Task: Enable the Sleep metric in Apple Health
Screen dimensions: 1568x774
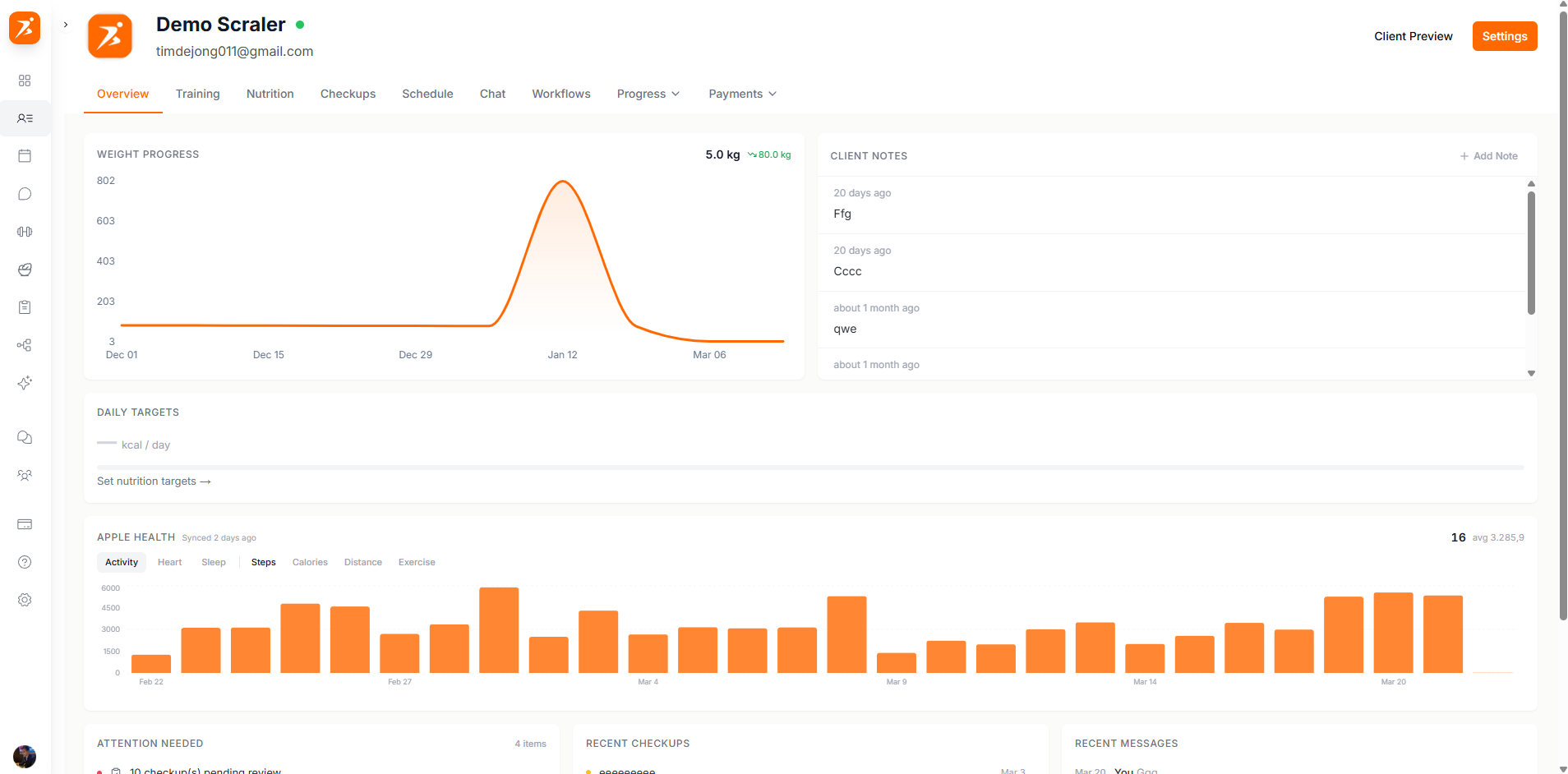Action: (213, 562)
